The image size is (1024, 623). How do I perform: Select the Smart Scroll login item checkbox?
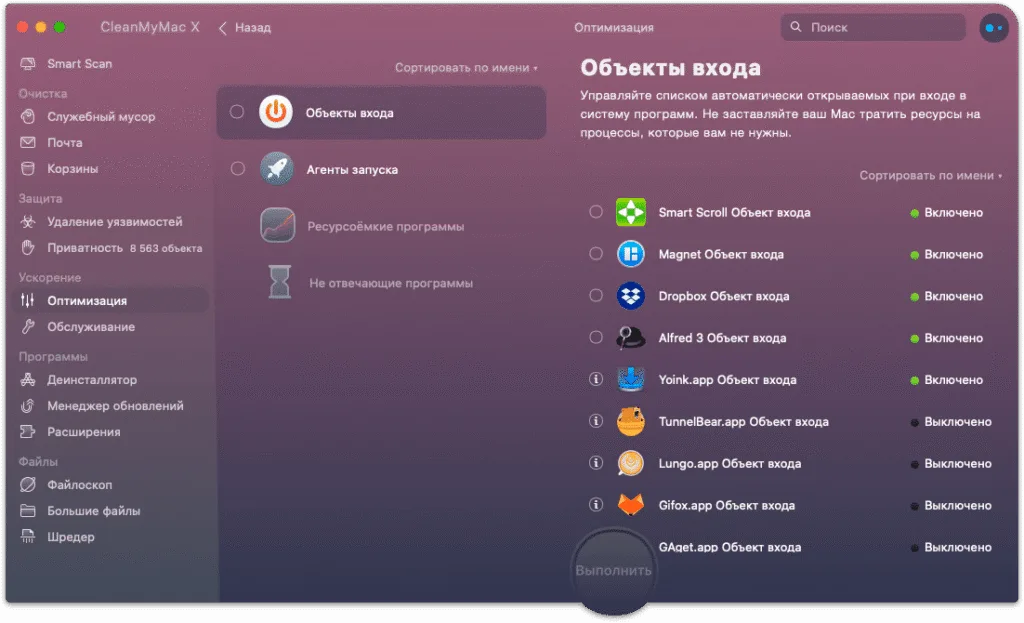pos(596,212)
